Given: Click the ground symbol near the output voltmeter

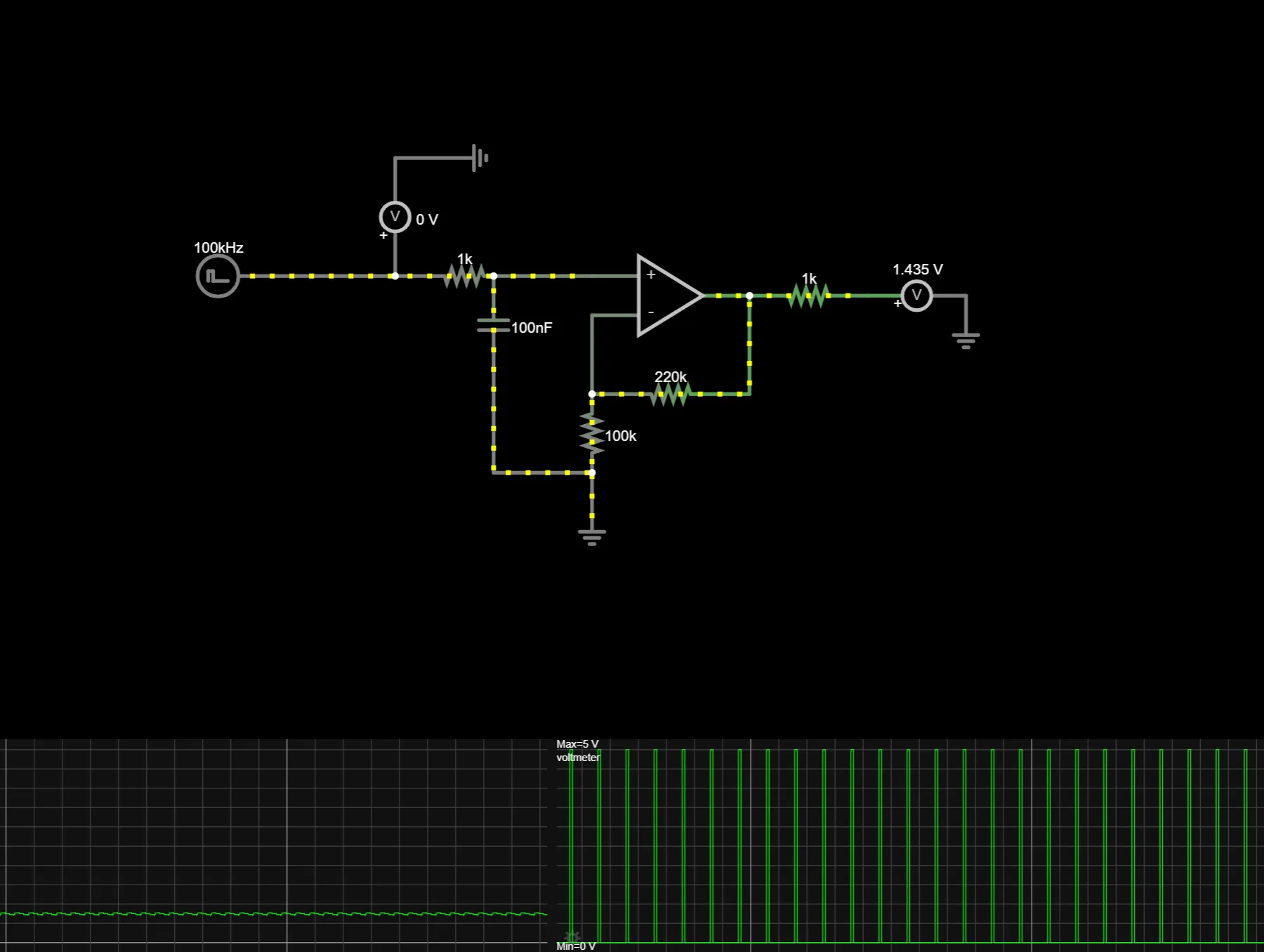Looking at the screenshot, I should 966,338.
